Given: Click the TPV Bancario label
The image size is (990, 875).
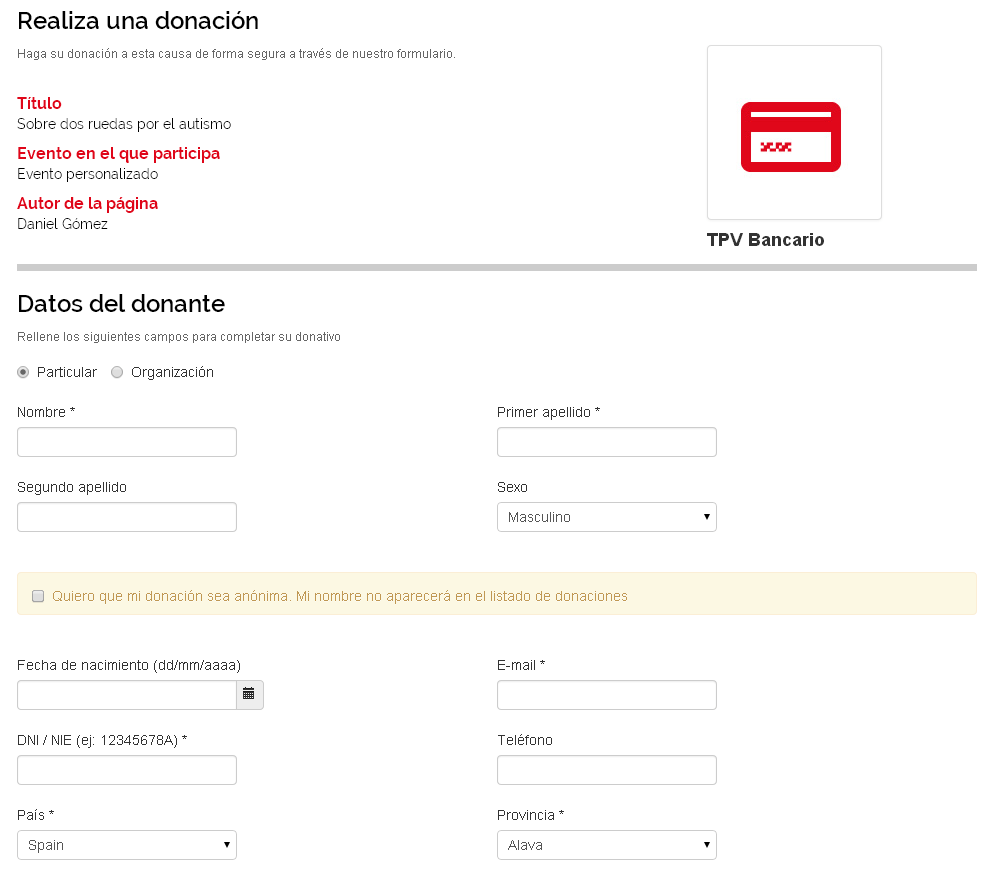Looking at the screenshot, I should click(x=765, y=240).
